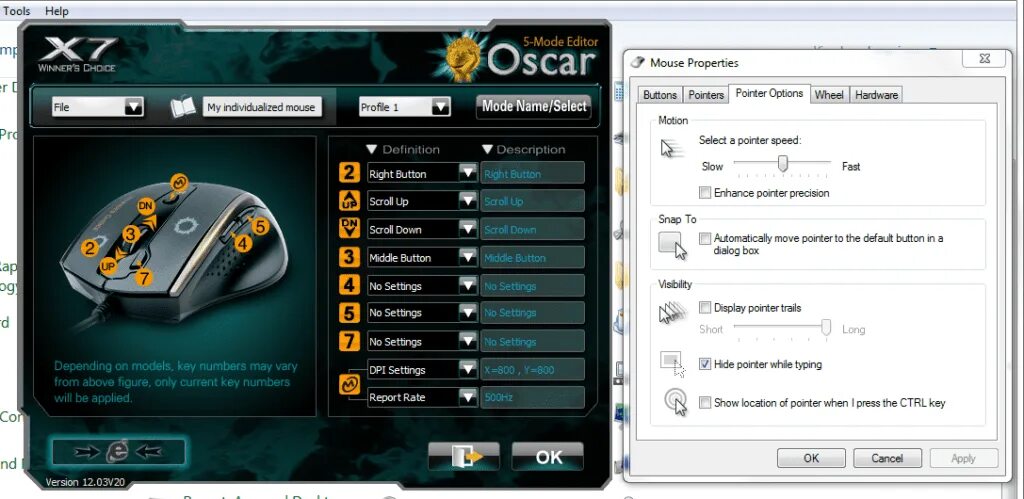Expand the Scroll Up definition dropdown

468,201
